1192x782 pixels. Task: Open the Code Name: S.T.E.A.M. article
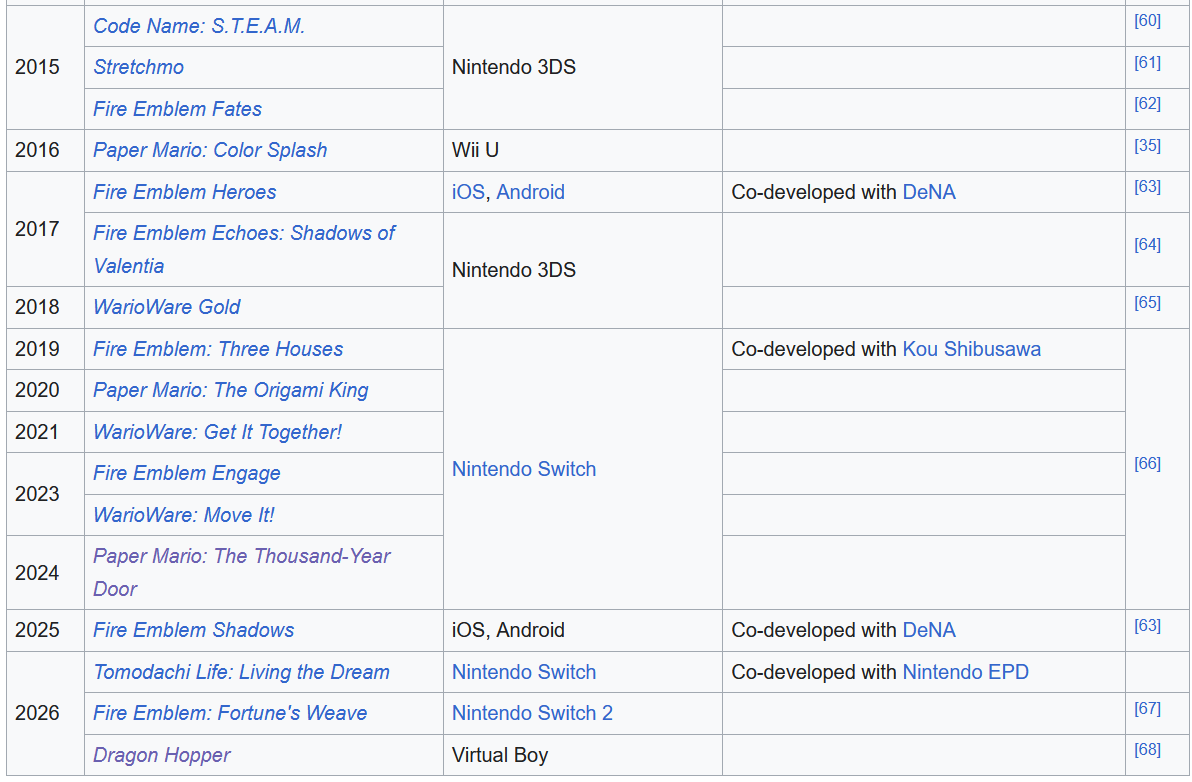[x=199, y=26]
